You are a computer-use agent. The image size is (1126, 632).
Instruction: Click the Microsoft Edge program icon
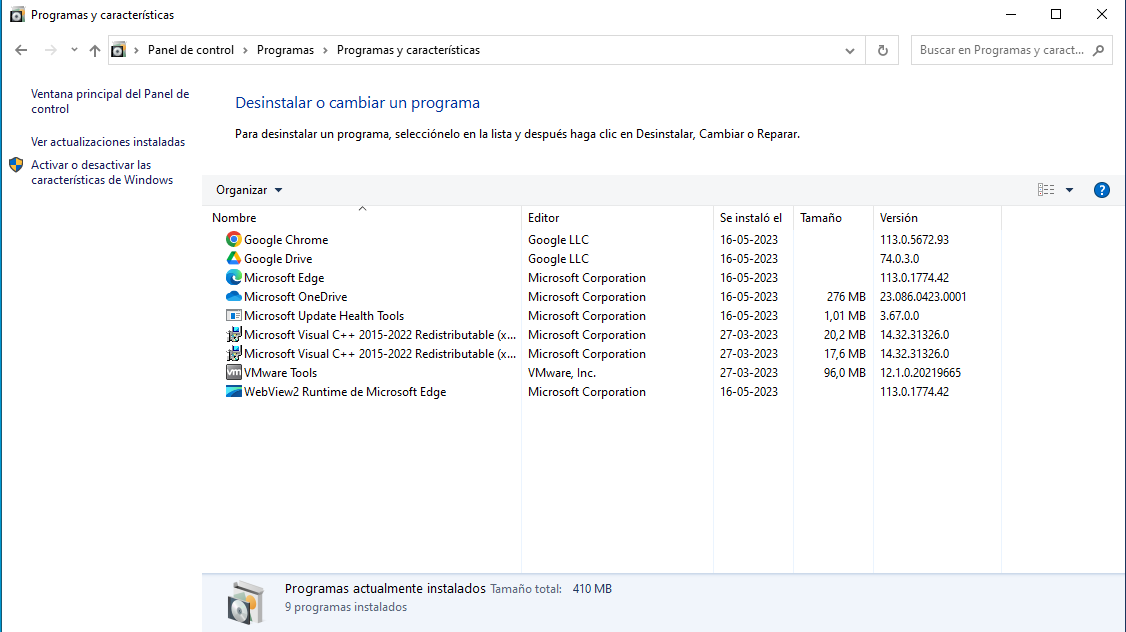click(233, 277)
